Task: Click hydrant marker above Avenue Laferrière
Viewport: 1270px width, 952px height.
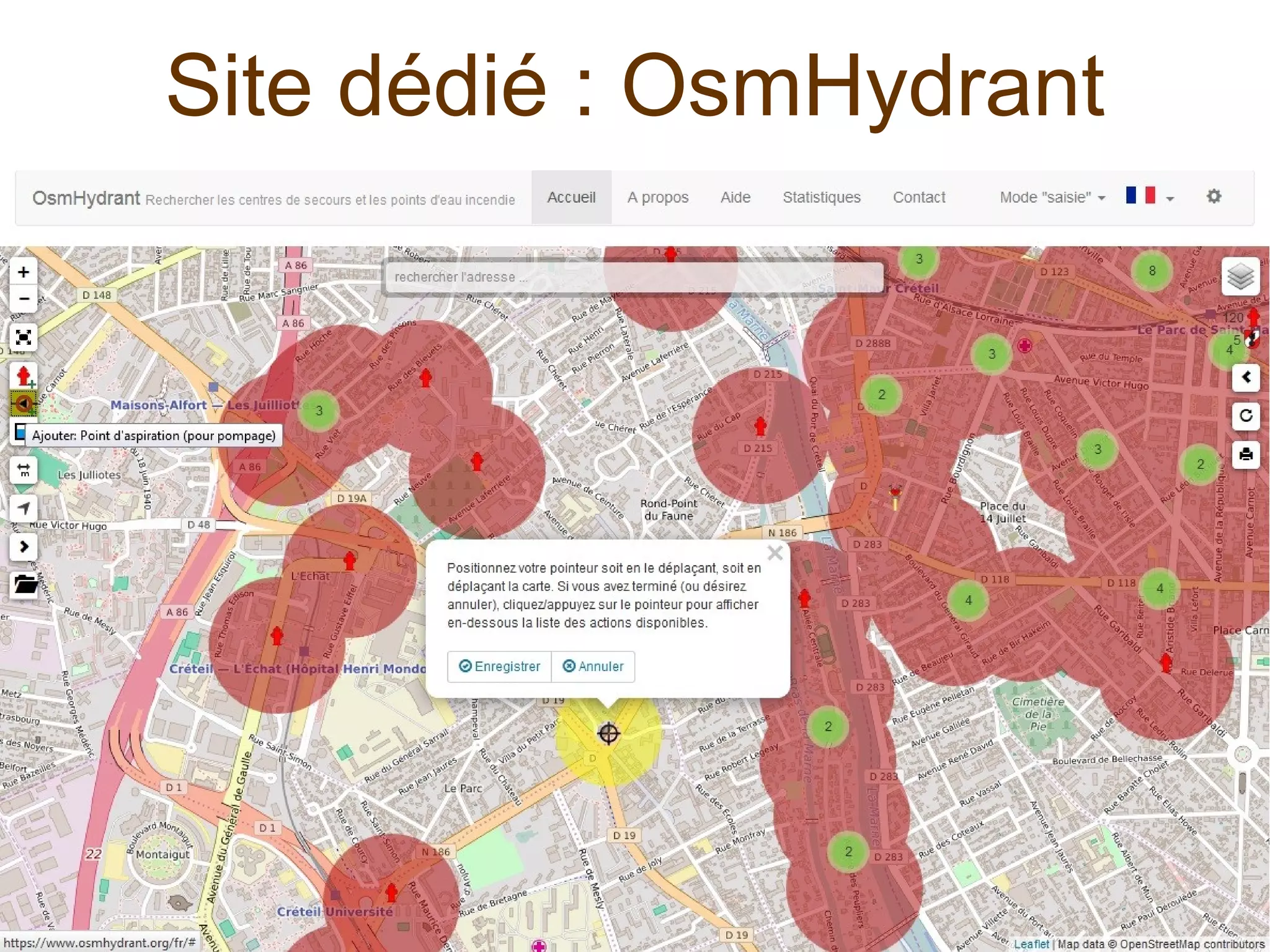Action: (477, 461)
